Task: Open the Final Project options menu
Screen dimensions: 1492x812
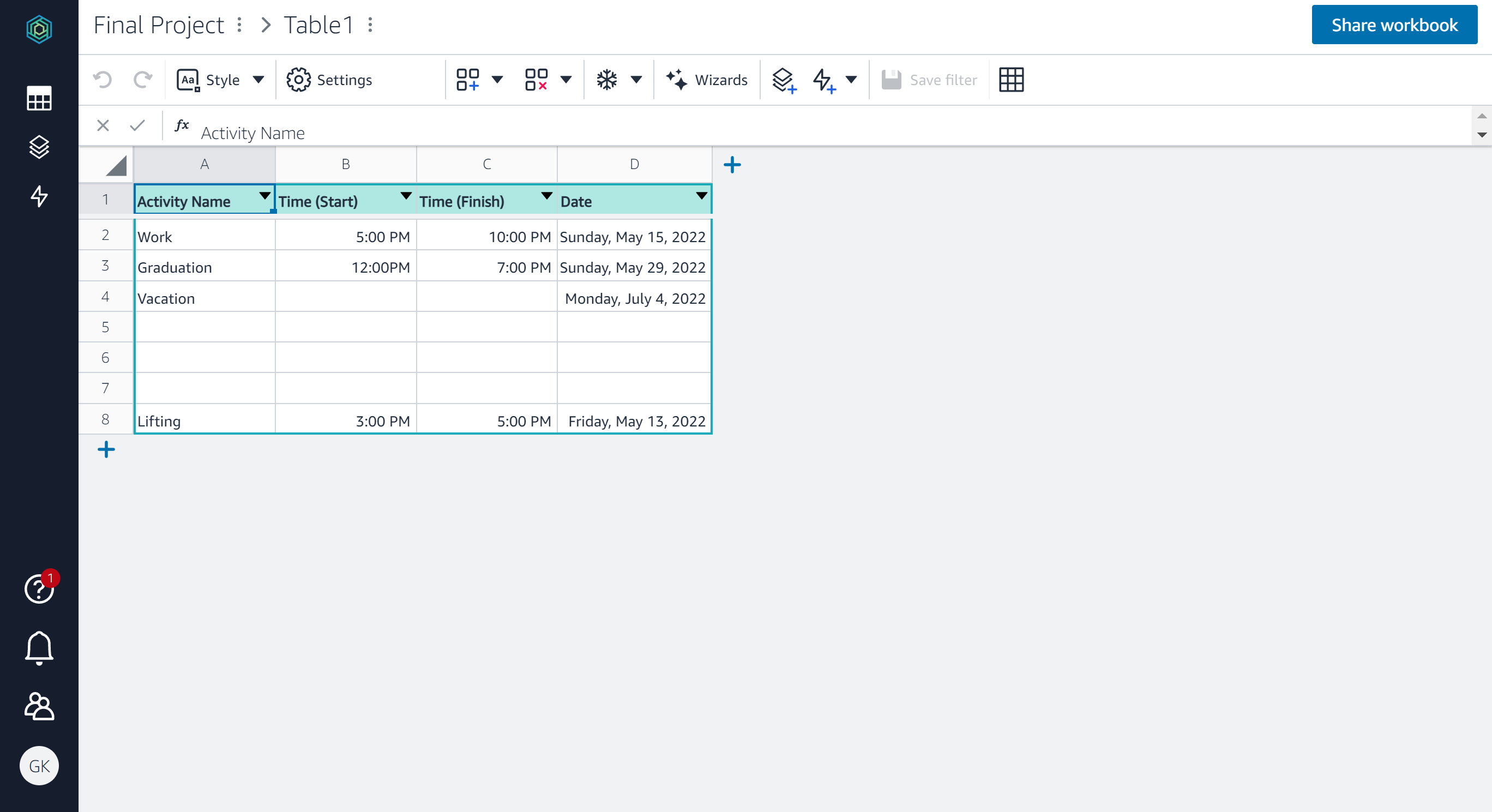Action: point(239,26)
